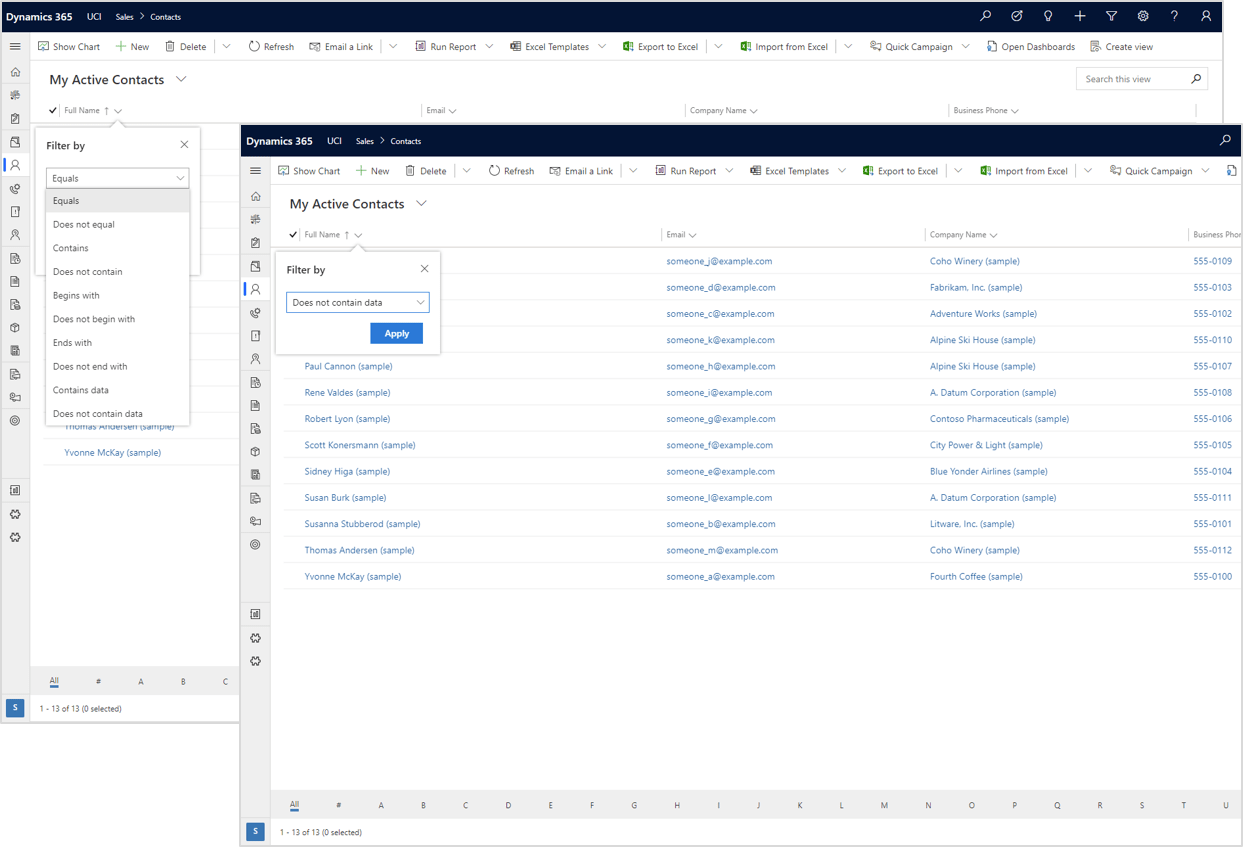The image size is (1243, 847).
Task: Click Apply in the Filter by popup
Action: (x=396, y=333)
